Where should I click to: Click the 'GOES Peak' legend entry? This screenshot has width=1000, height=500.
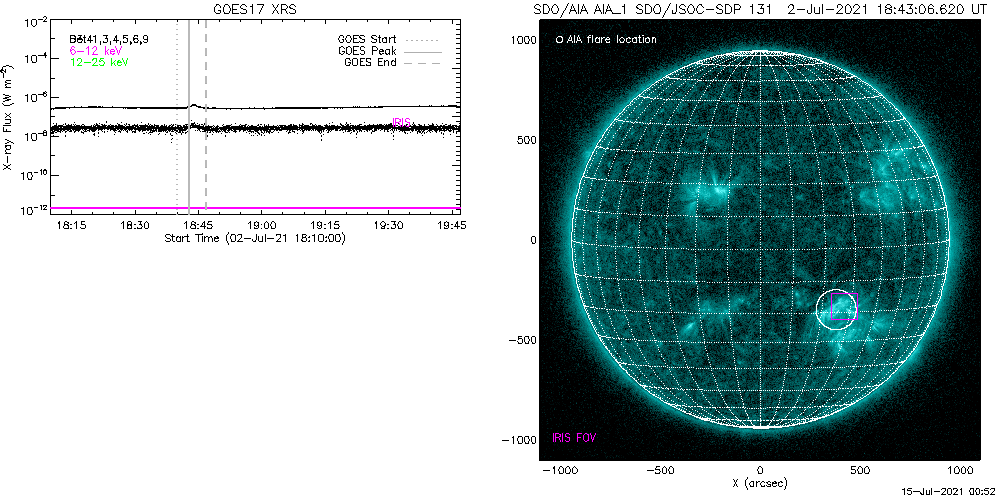390,51
